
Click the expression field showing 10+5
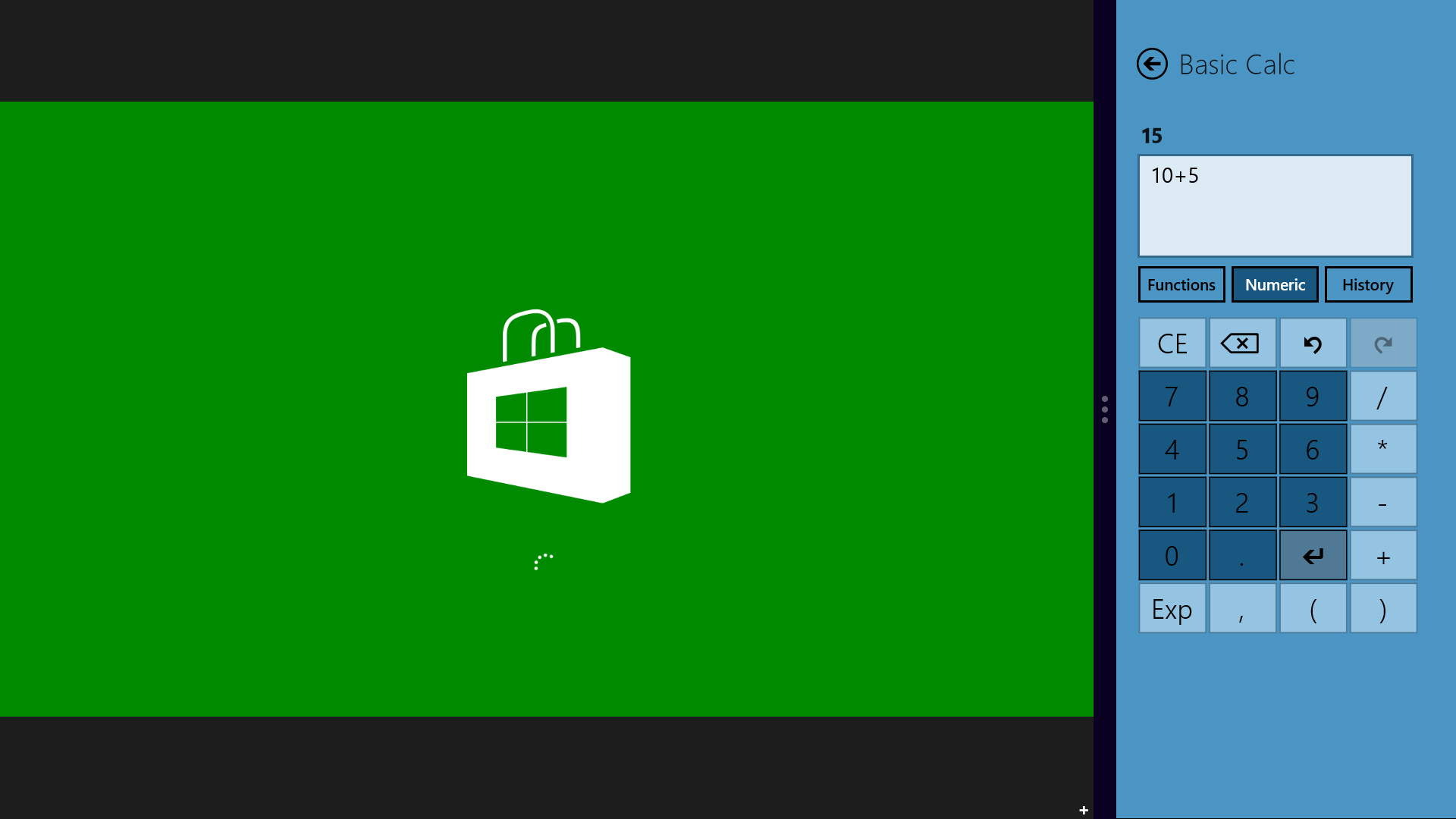1275,206
